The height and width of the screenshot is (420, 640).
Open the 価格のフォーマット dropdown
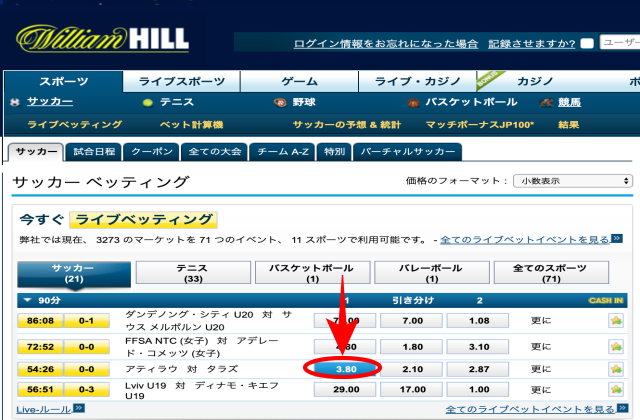click(x=572, y=181)
